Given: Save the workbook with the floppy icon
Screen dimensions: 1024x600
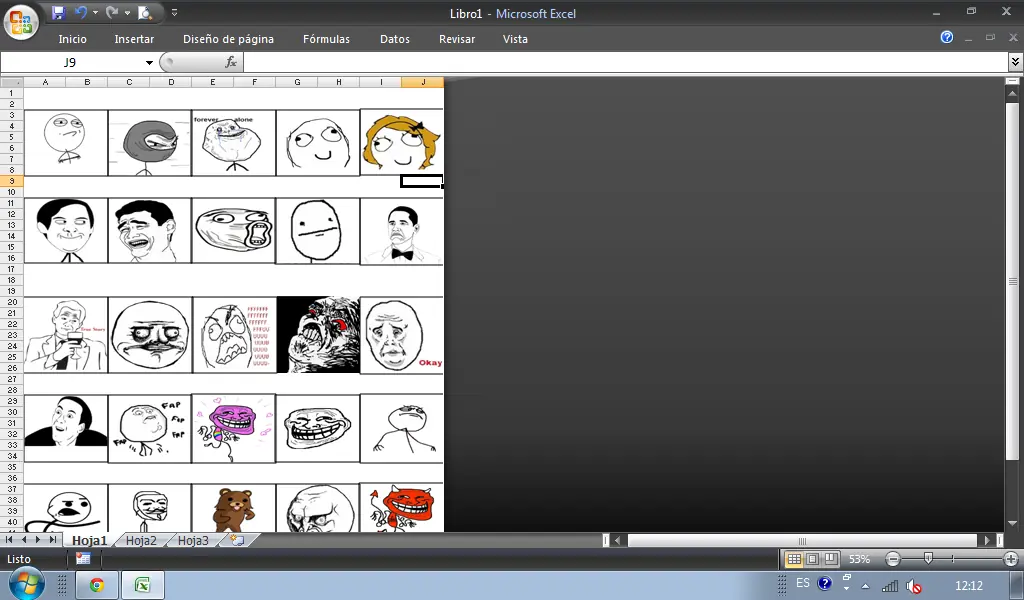Looking at the screenshot, I should [x=58, y=12].
